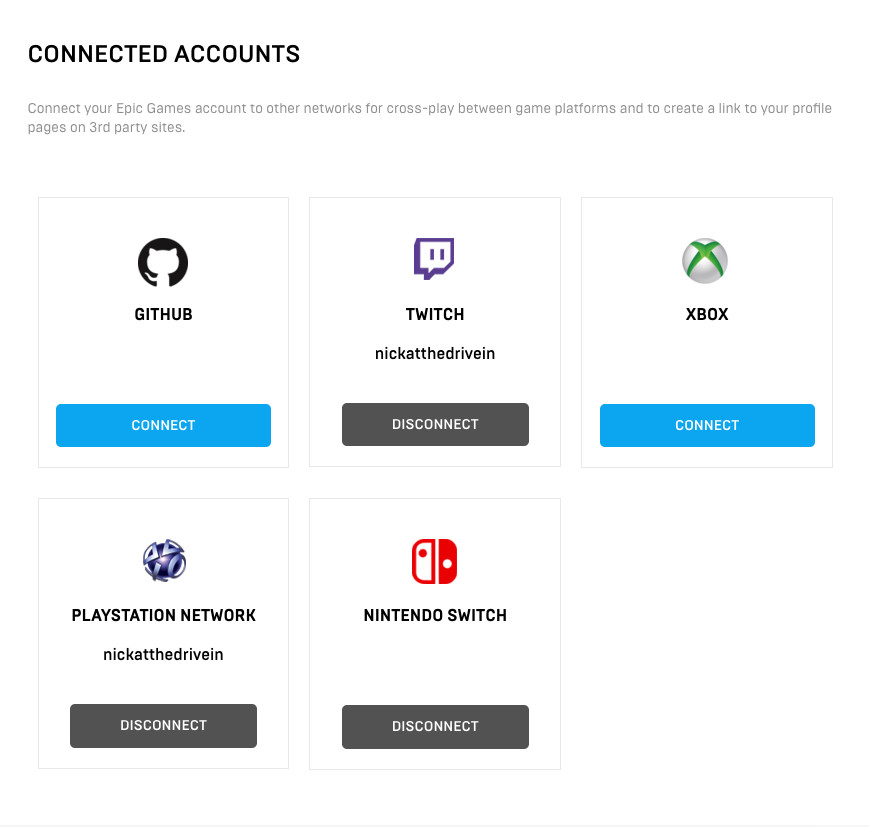Click the GitHub Octocat logo icon

(163, 262)
